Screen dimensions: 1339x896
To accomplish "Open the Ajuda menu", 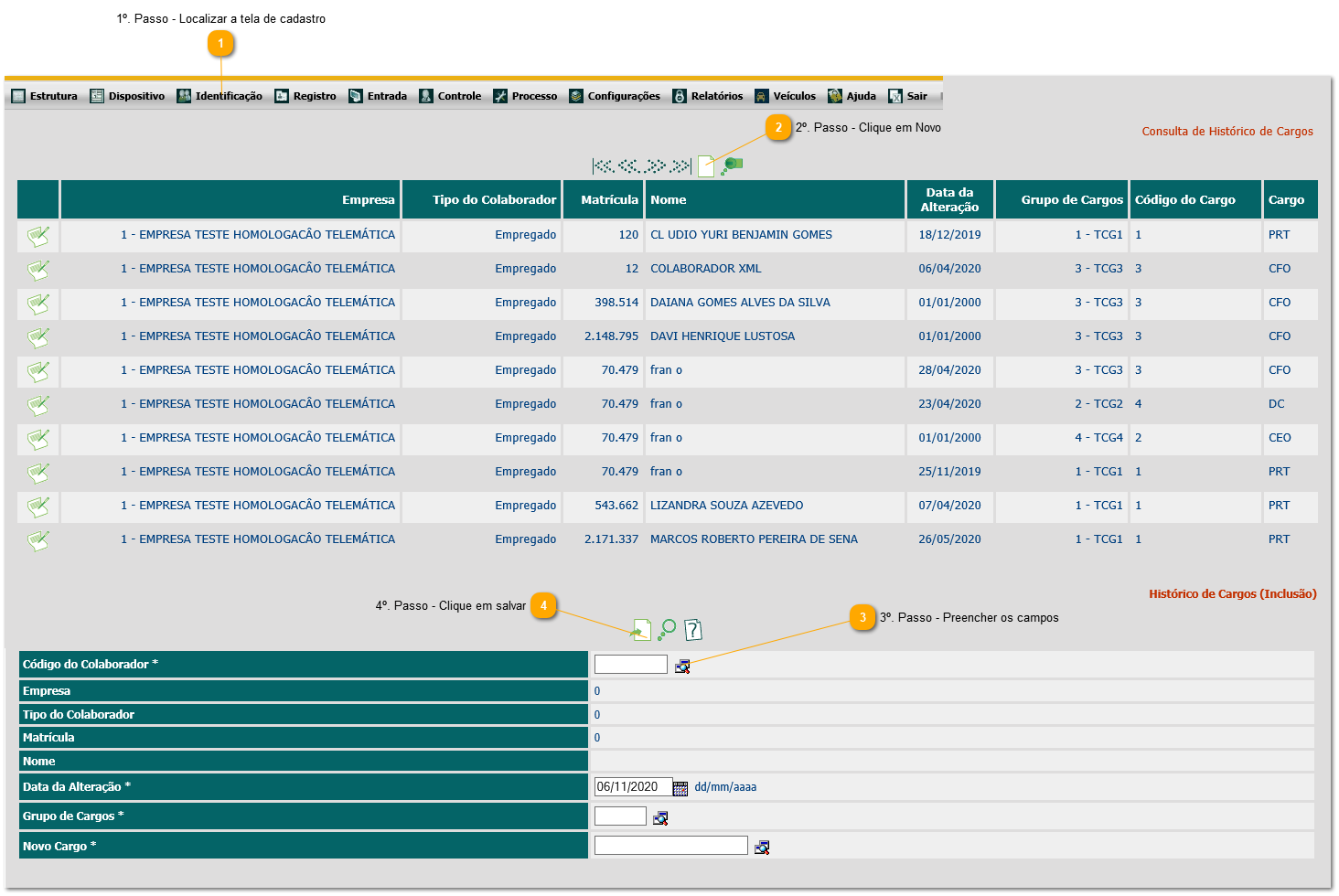I will [852, 96].
